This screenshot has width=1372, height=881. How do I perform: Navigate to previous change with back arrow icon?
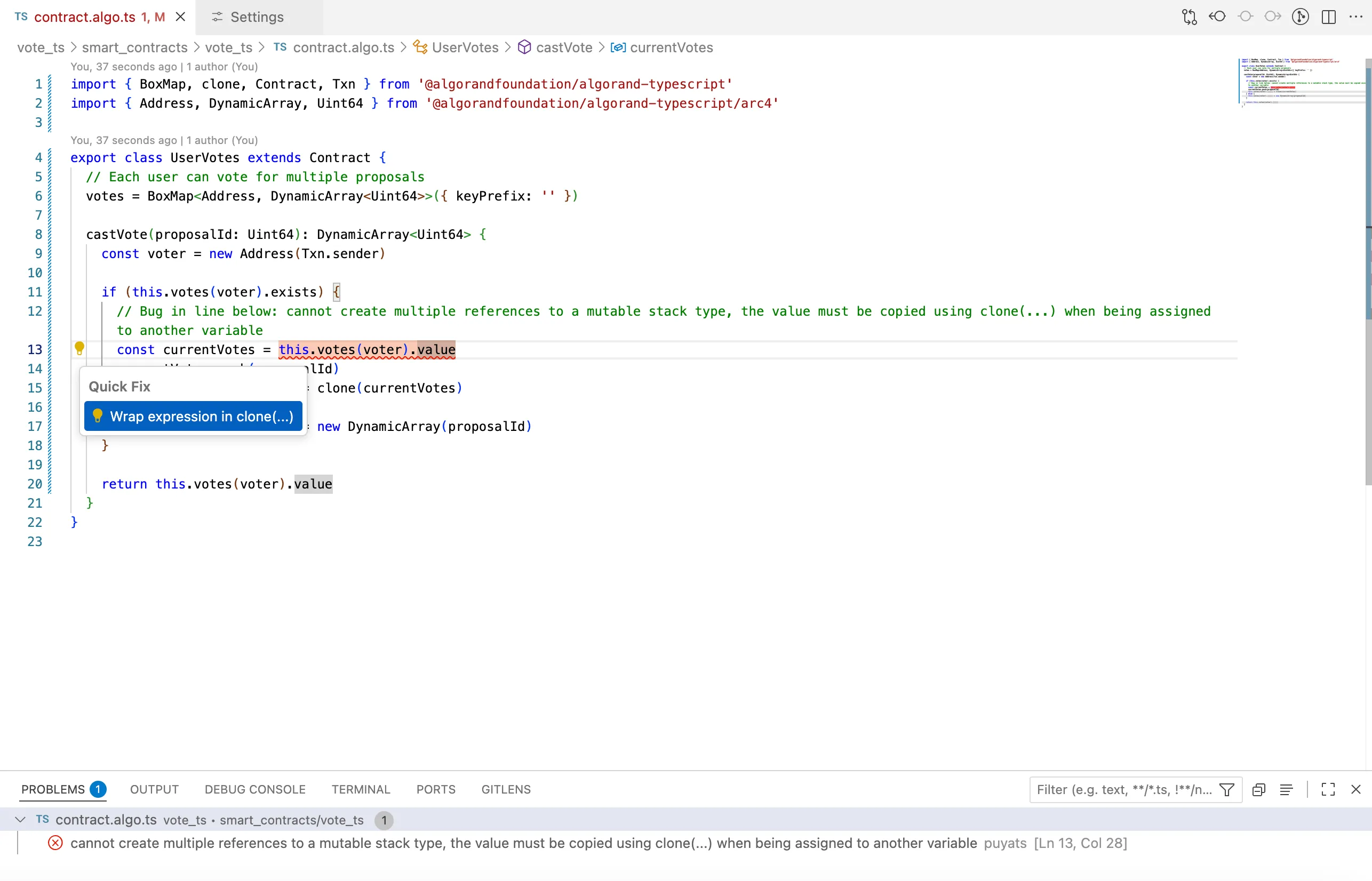click(x=1217, y=17)
